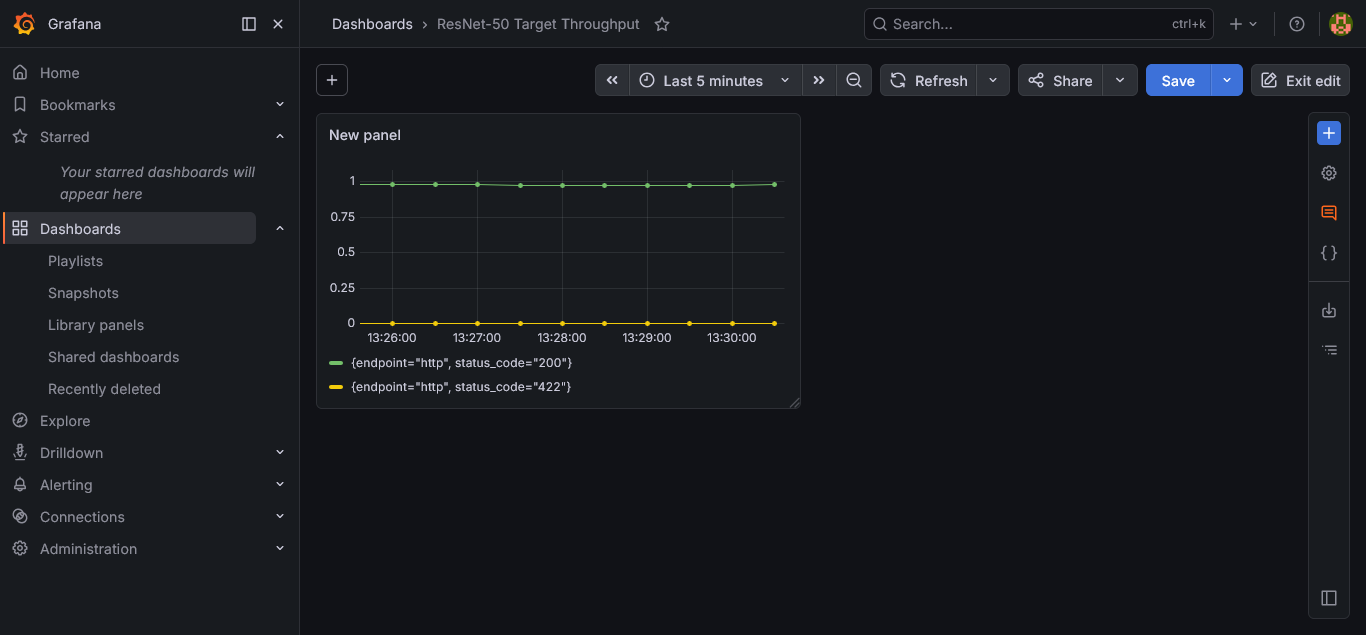Viewport: 1366px width, 635px height.
Task: Click ResNet-50 Target Throughput breadcrumb
Action: click(538, 24)
